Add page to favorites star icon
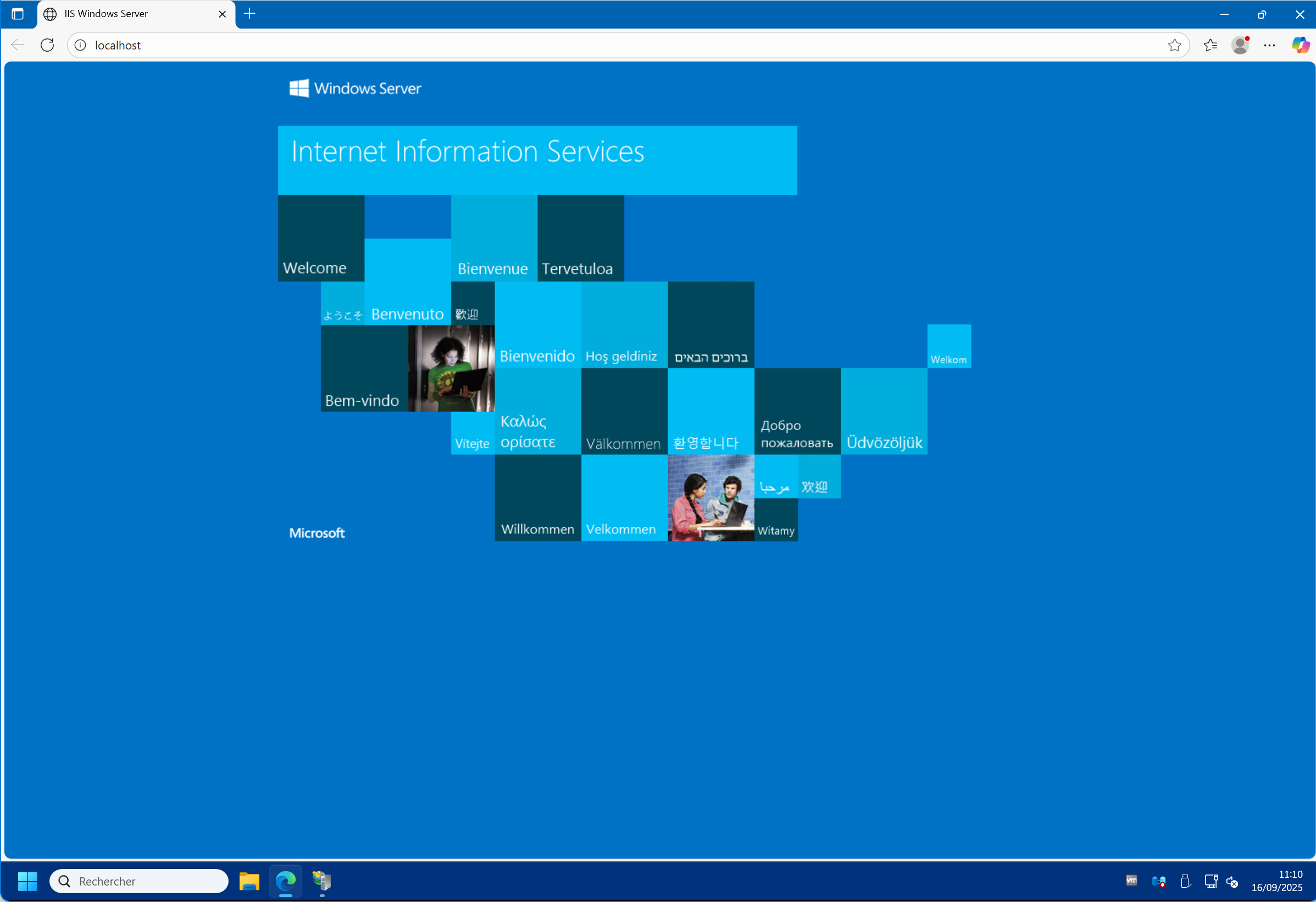The height and width of the screenshot is (902, 1316). coord(1174,45)
